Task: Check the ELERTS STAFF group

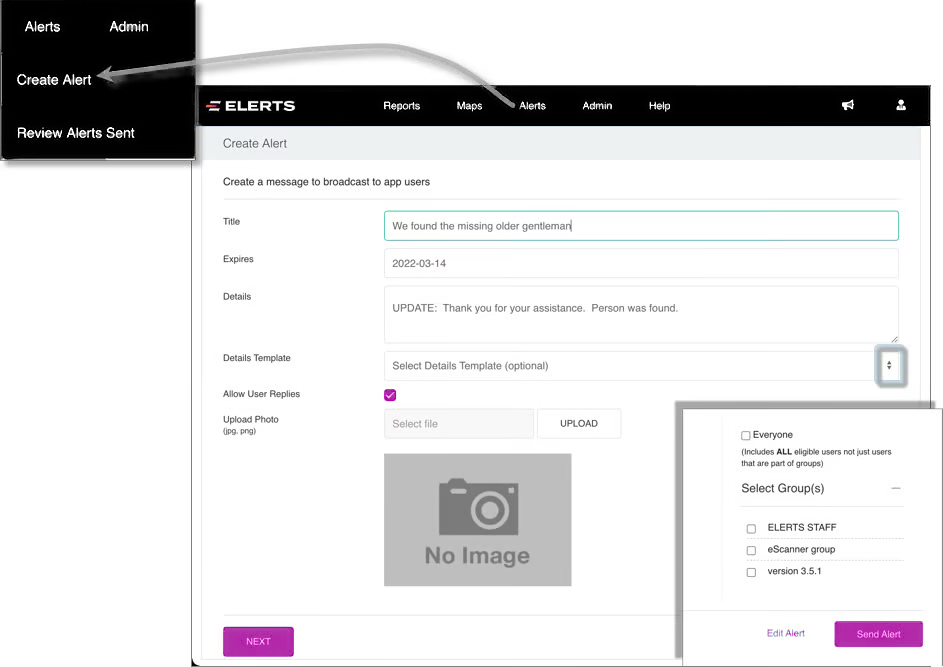Action: click(751, 529)
